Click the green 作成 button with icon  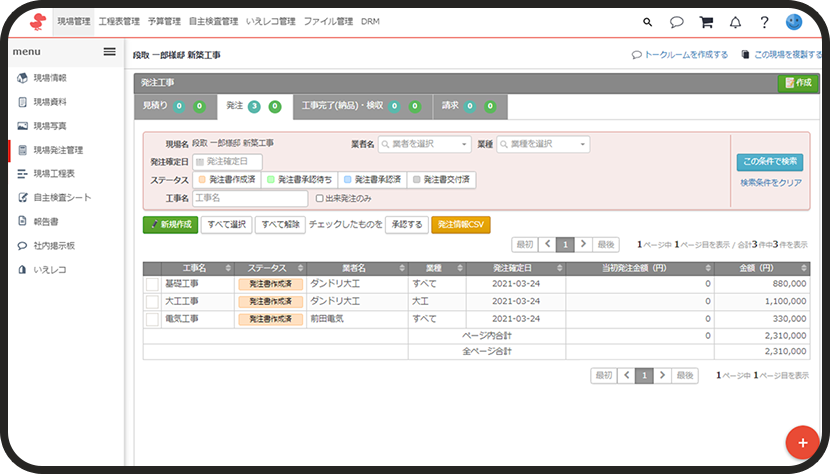point(798,83)
